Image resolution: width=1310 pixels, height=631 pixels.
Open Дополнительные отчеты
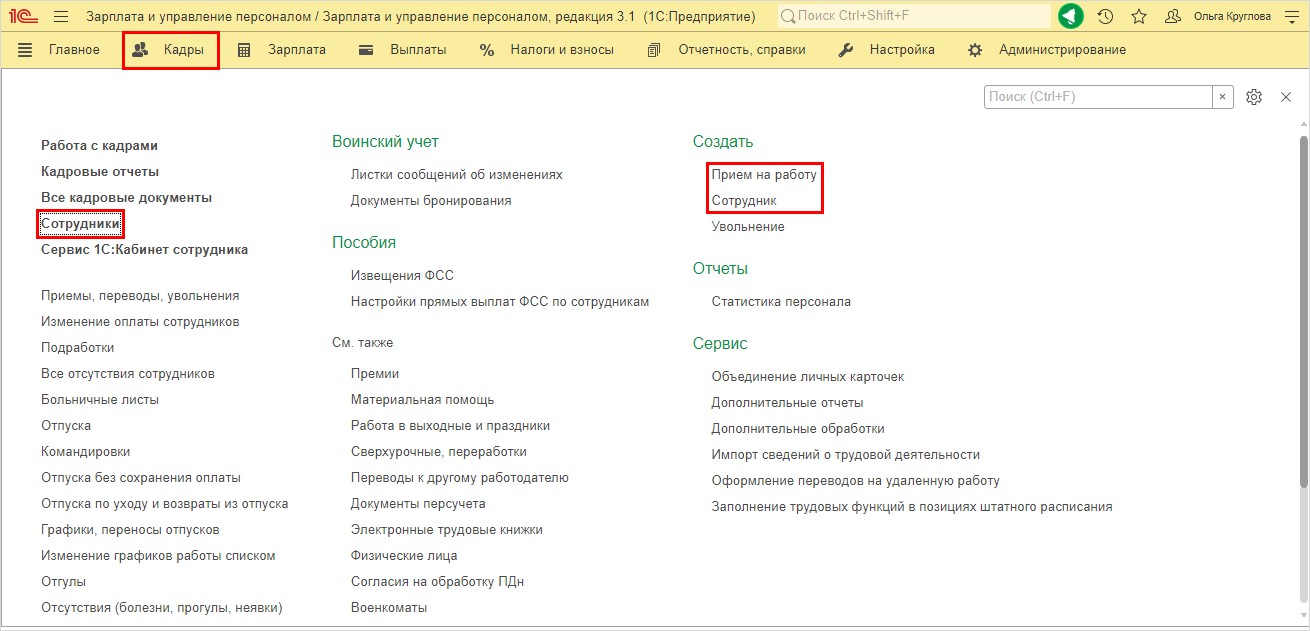[787, 403]
